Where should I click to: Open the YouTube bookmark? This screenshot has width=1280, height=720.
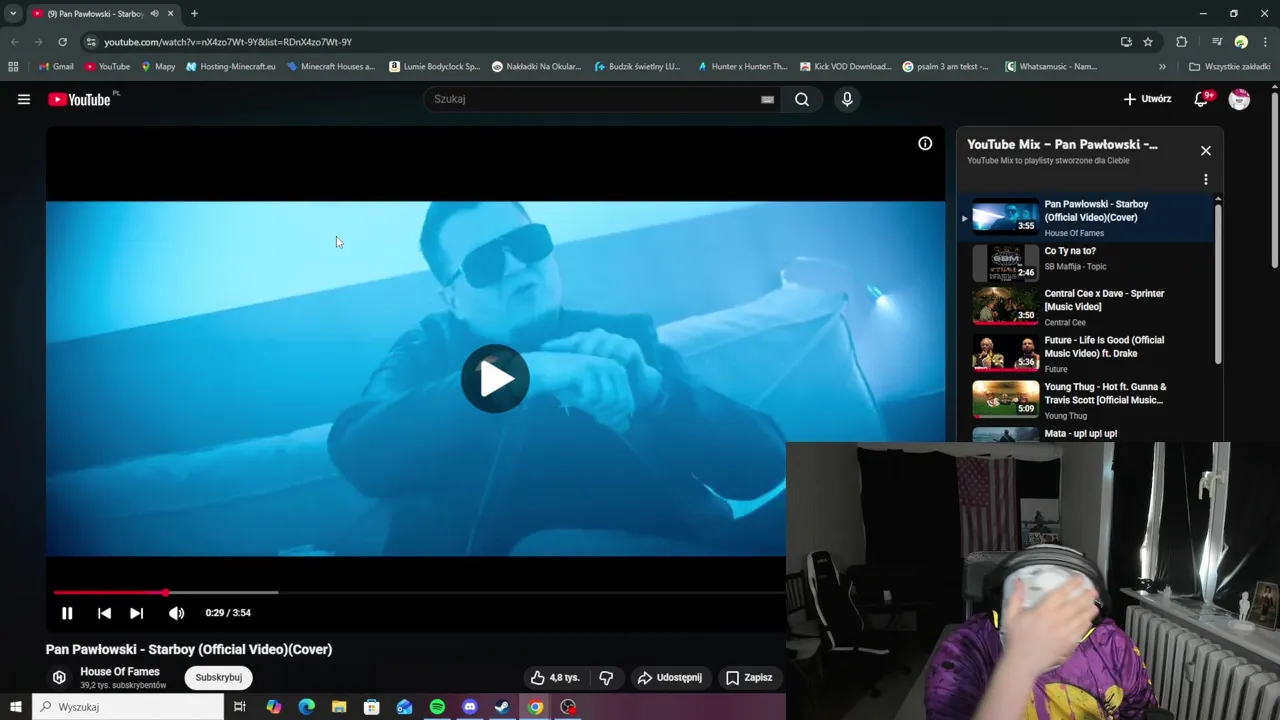point(107,67)
